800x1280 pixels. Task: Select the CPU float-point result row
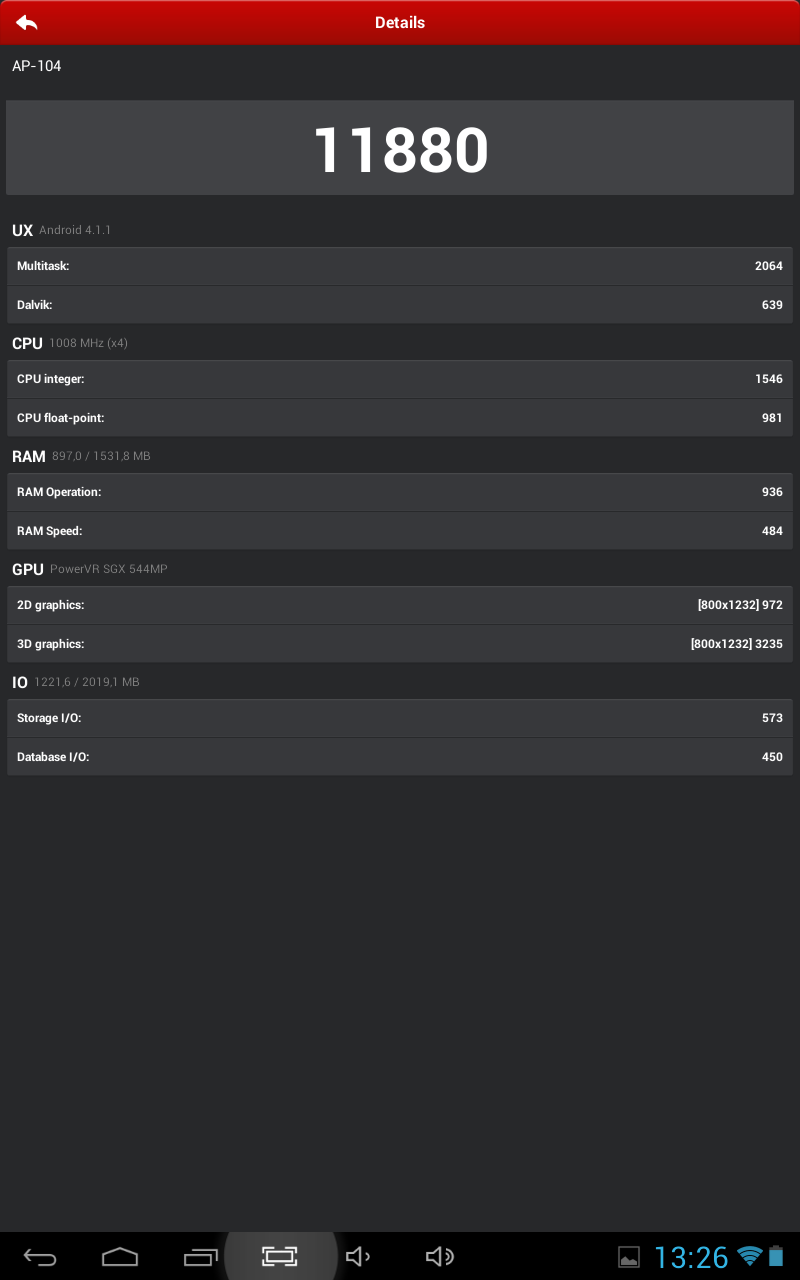pyautogui.click(x=400, y=418)
